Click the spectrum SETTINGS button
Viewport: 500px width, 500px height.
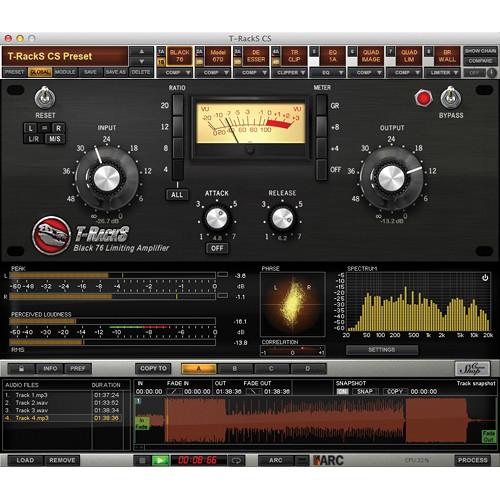(382, 350)
